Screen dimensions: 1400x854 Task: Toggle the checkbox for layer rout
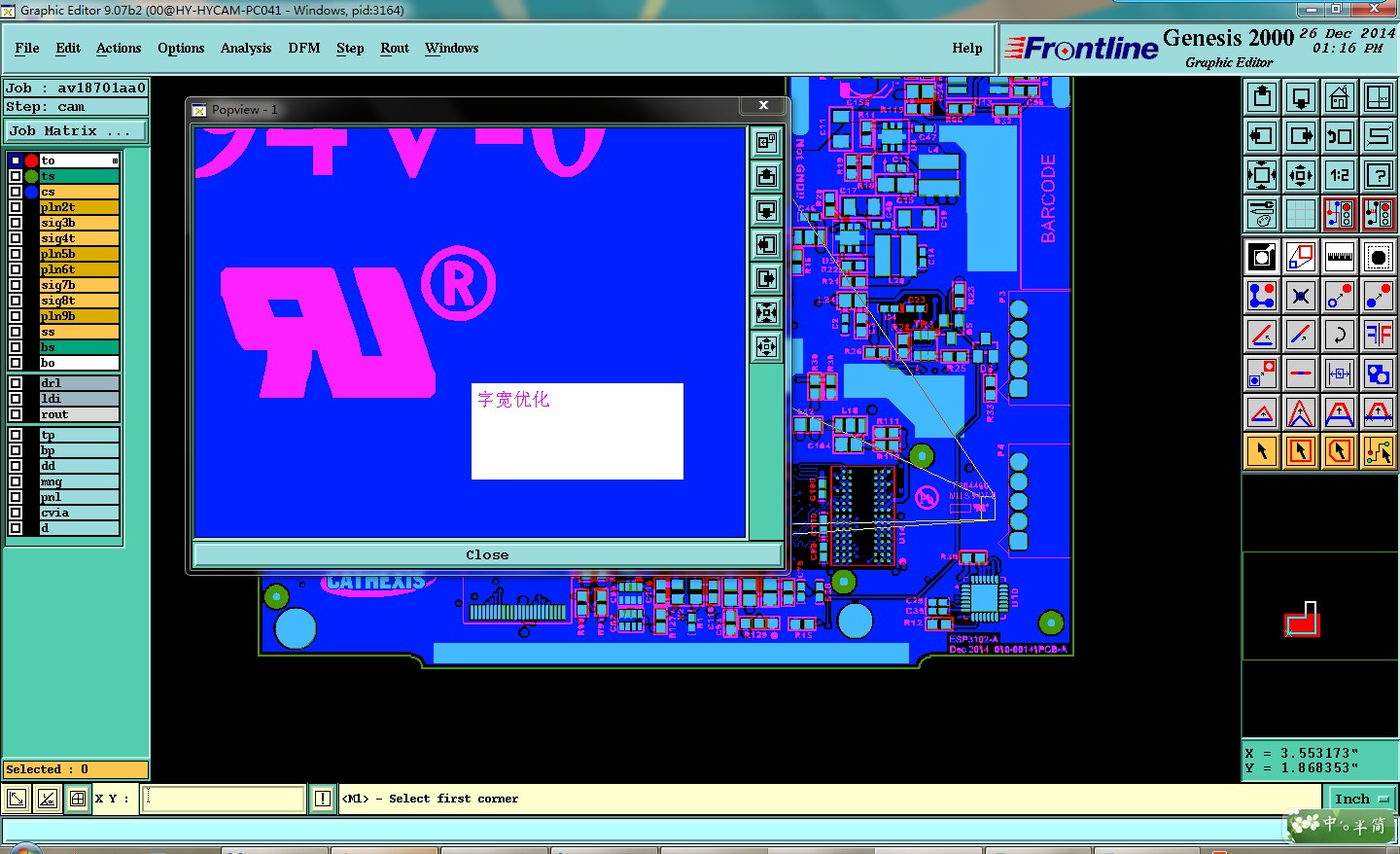tap(16, 414)
